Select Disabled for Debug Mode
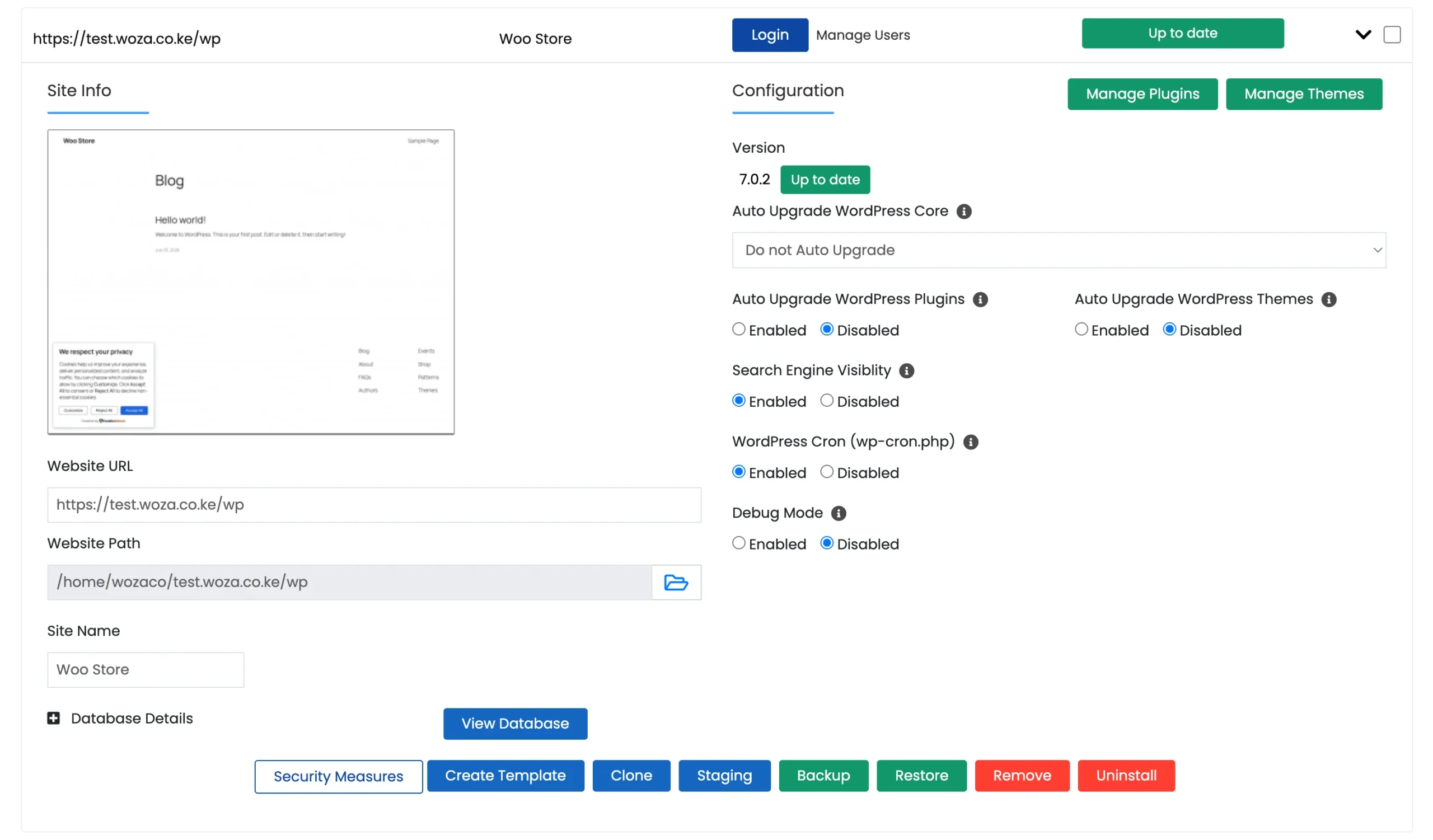Viewport: 1433px width, 840px height. click(x=827, y=543)
